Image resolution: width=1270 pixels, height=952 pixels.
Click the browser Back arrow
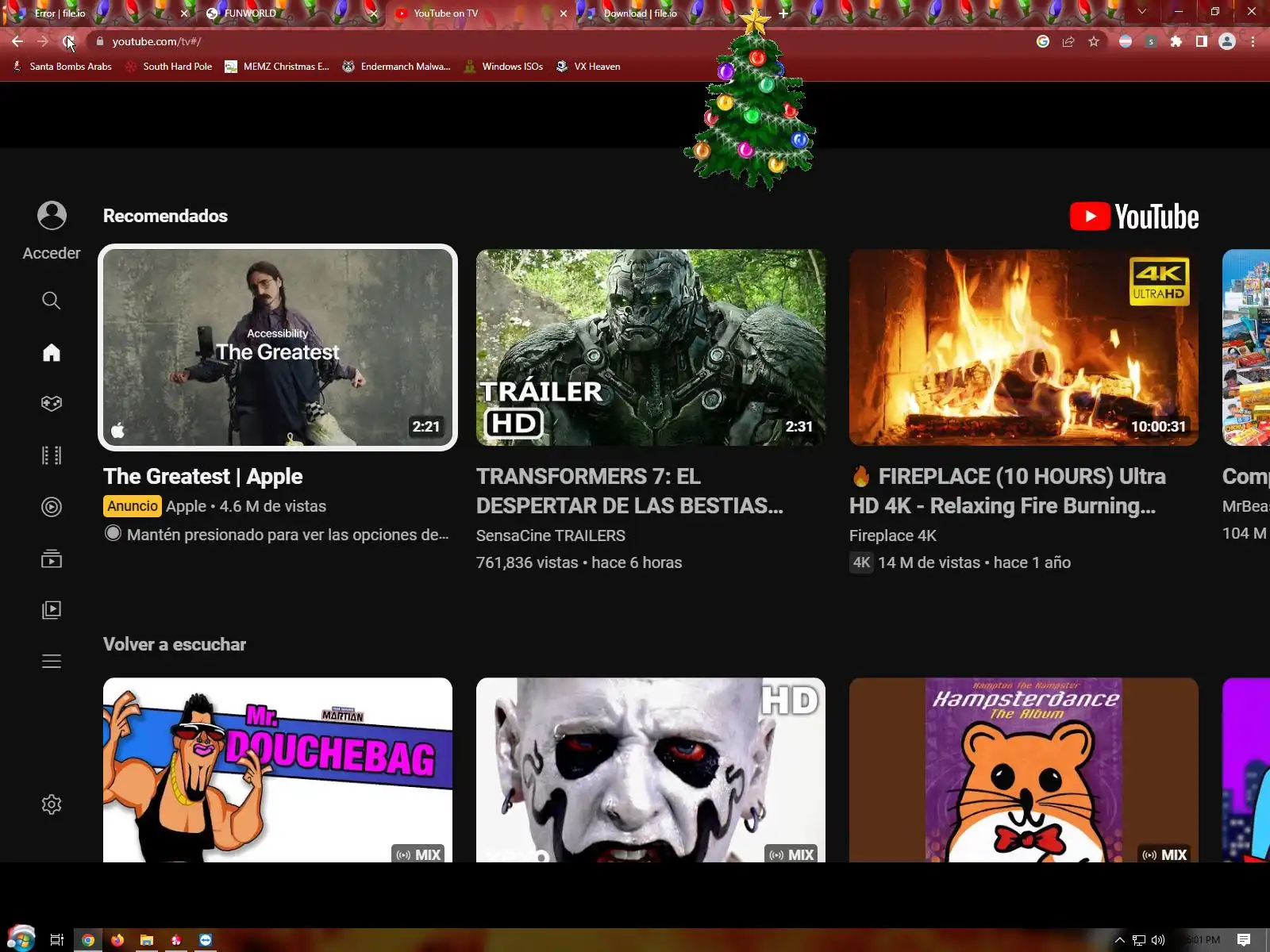(x=17, y=41)
